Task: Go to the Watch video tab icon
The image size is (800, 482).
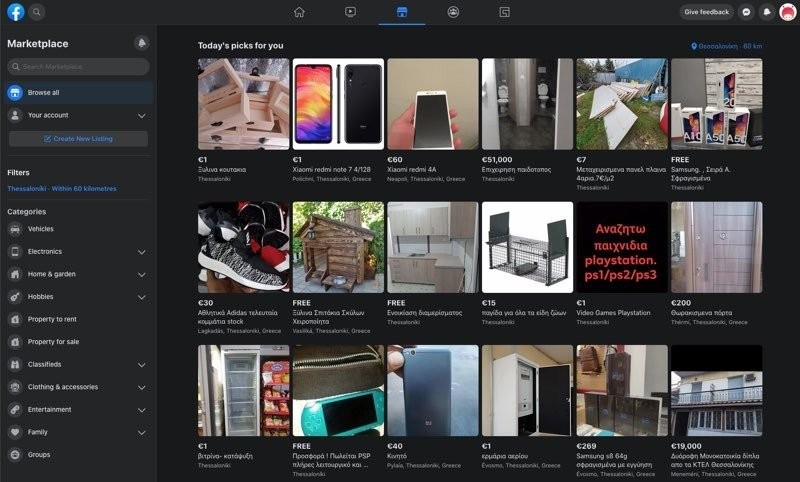Action: tap(351, 12)
